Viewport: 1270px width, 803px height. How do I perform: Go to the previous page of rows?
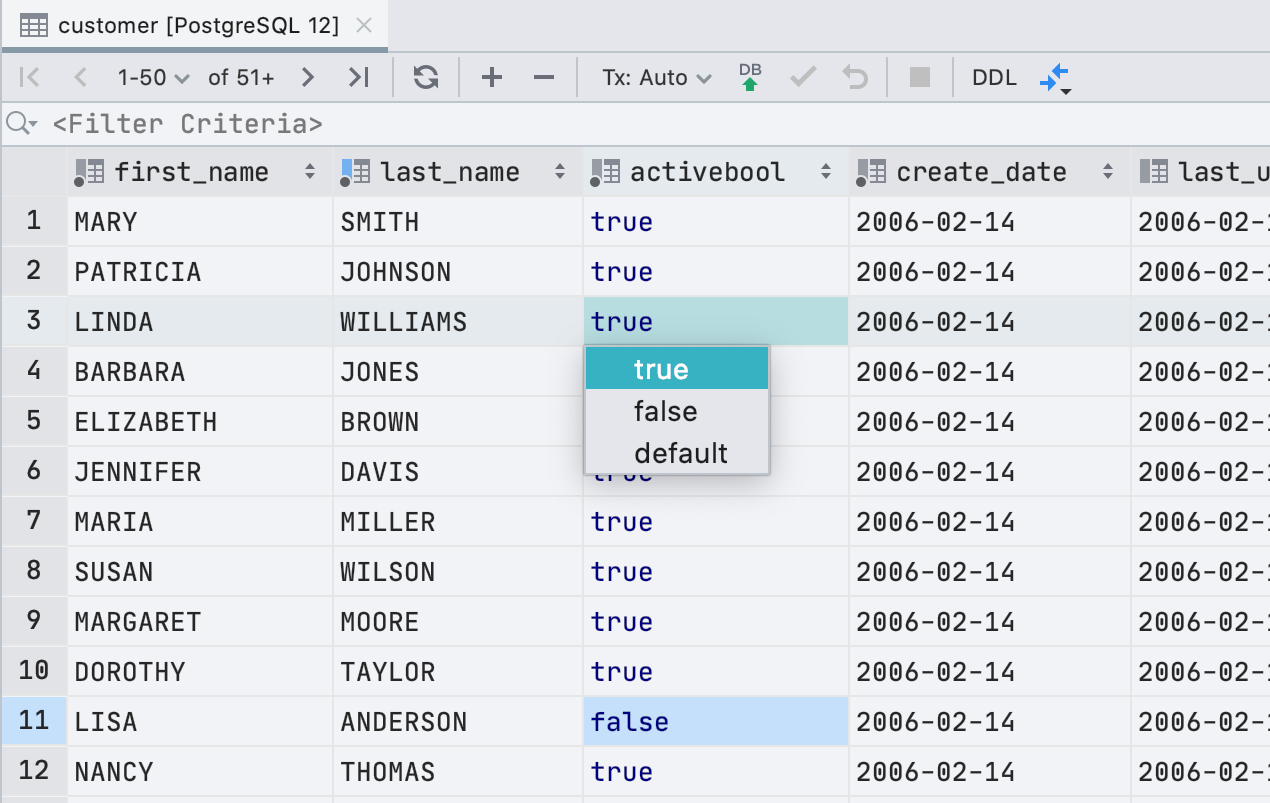coord(81,77)
